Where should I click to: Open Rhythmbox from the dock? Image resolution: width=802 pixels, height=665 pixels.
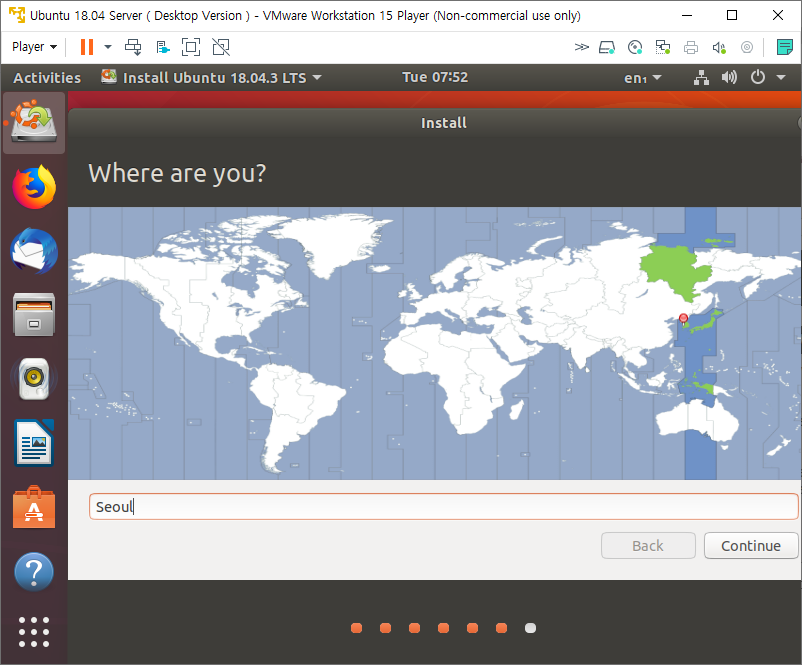coord(34,379)
